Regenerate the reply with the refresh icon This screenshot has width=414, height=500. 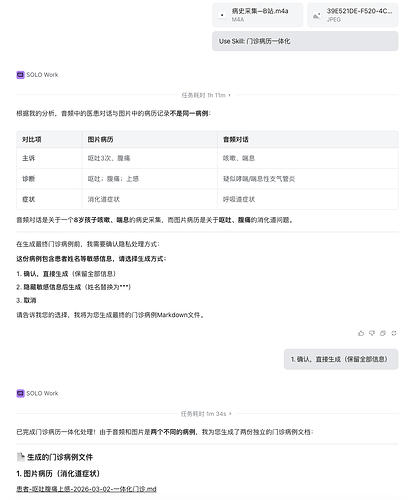pyautogui.click(x=394, y=333)
